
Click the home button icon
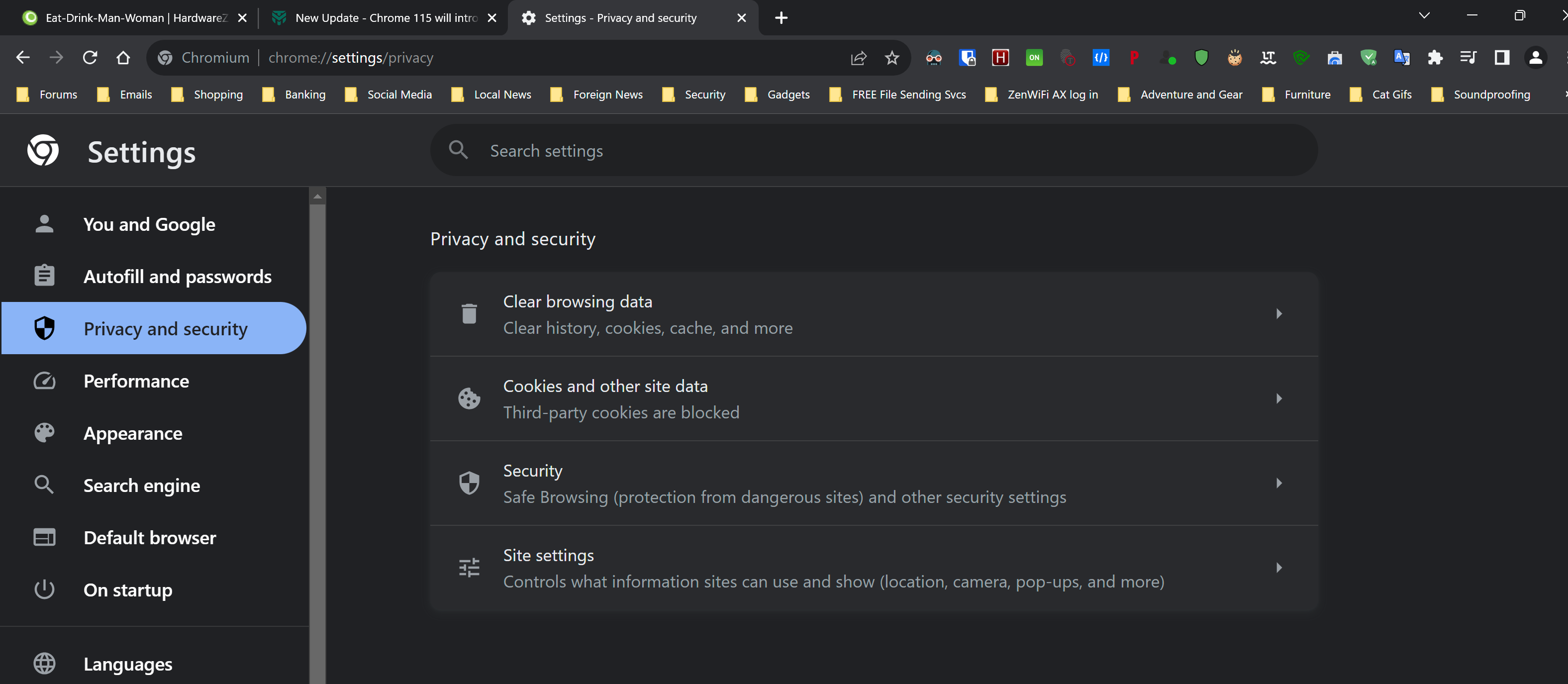point(123,58)
